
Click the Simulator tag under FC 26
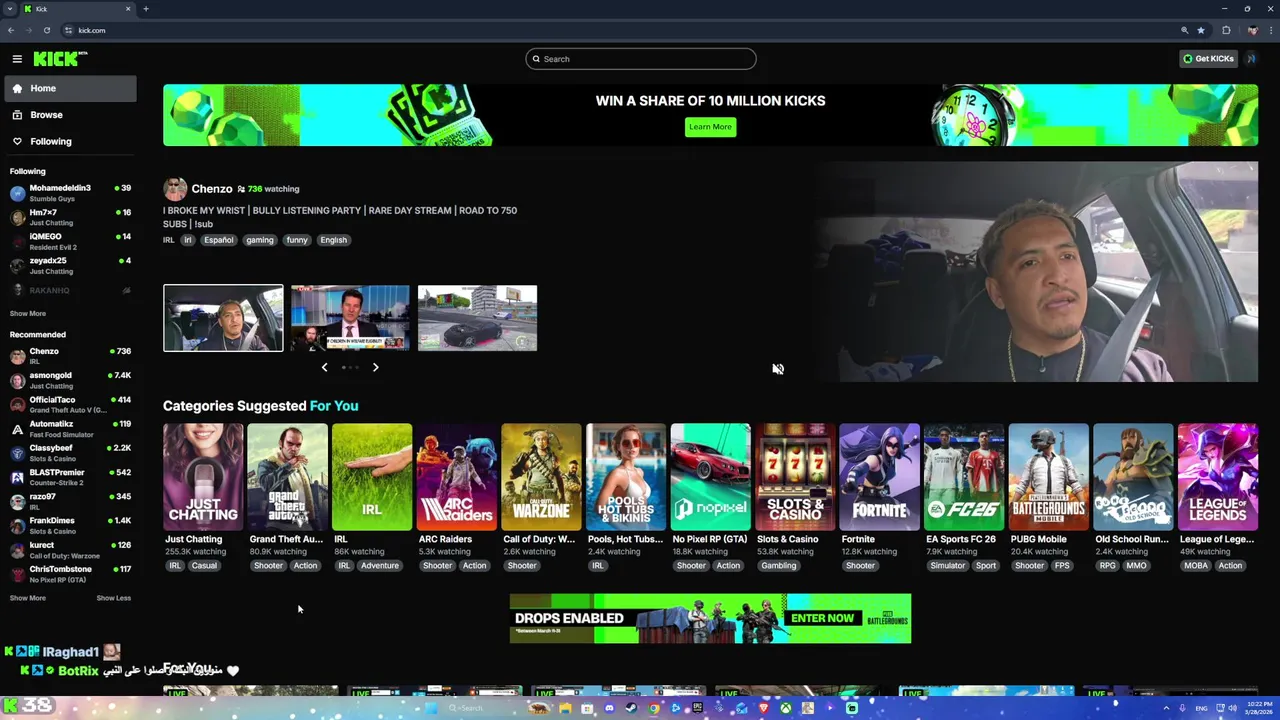pos(947,566)
